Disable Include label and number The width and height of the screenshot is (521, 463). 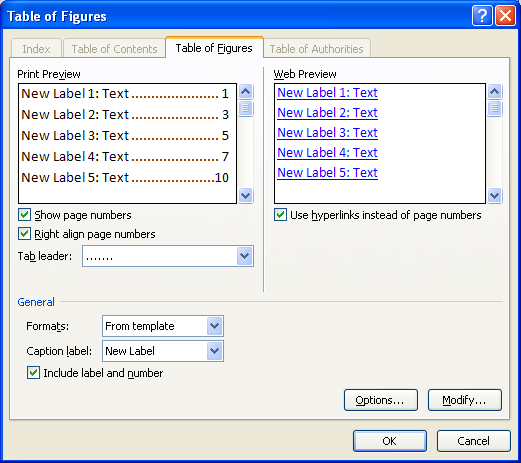pyautogui.click(x=33, y=373)
